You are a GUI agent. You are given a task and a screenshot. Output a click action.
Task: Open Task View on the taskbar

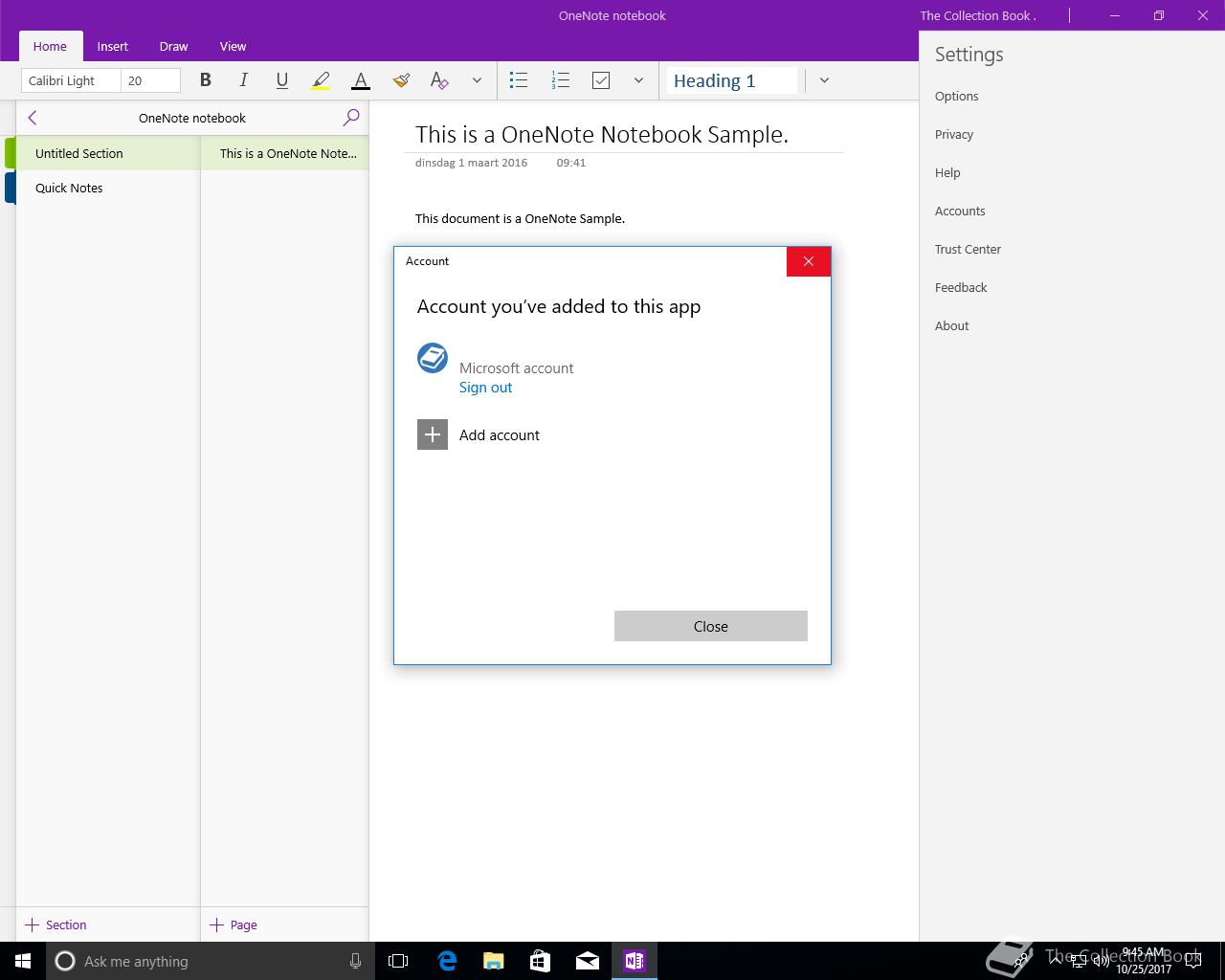click(398, 961)
